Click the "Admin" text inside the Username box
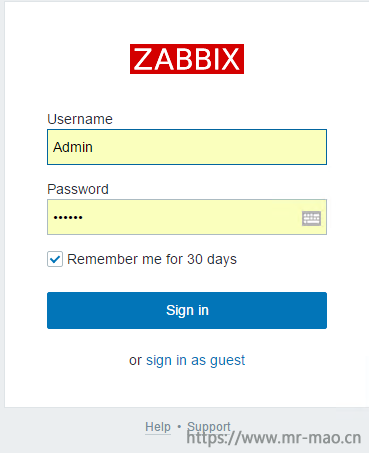Screen dimensions: 369x453 click(73, 147)
